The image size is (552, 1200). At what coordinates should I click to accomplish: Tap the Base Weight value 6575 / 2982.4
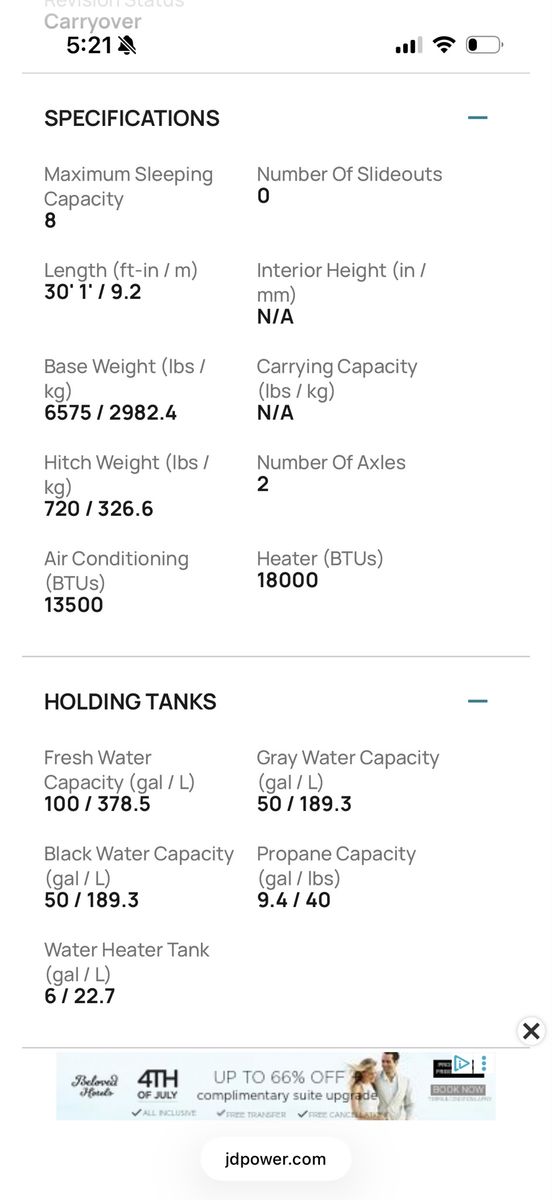pos(111,412)
